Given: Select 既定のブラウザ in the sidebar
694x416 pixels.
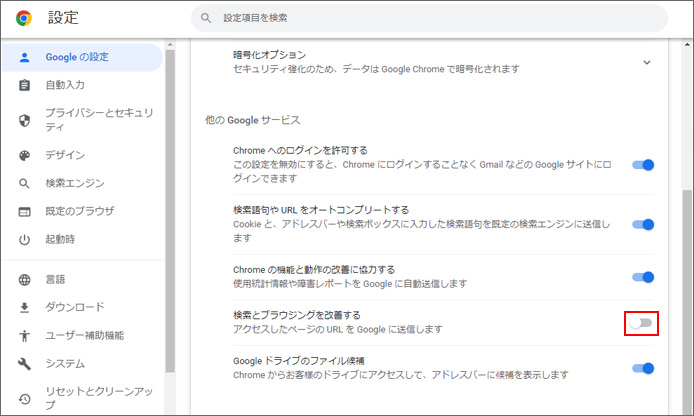Looking at the screenshot, I should click(82, 212).
